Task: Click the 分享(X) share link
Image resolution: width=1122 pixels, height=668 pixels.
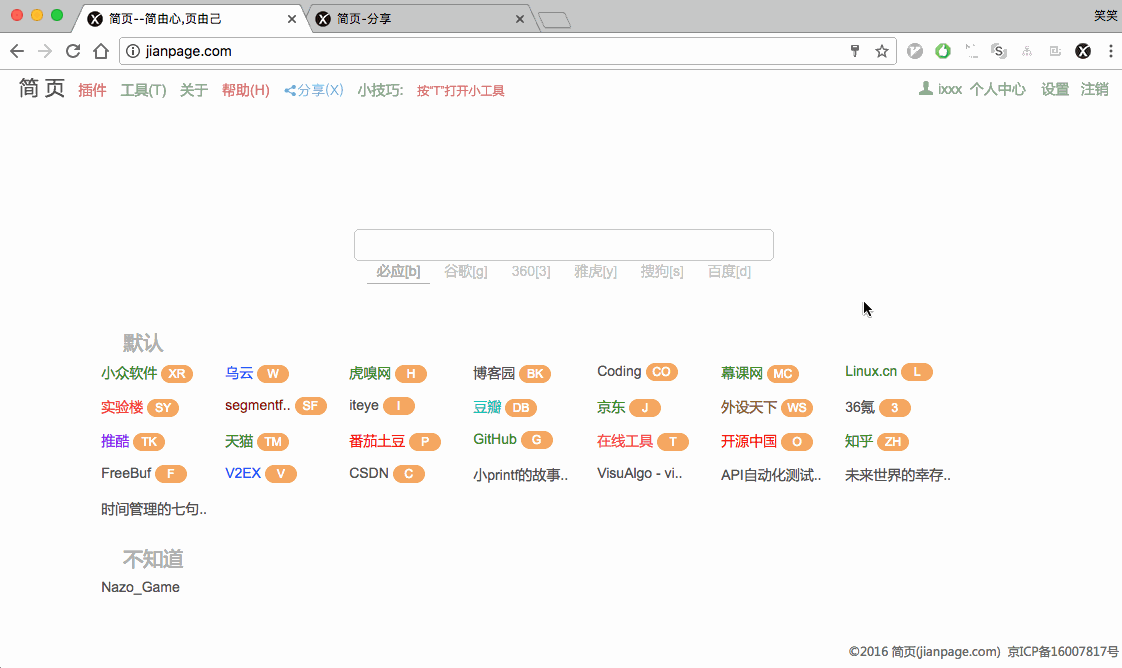Action: (x=314, y=90)
